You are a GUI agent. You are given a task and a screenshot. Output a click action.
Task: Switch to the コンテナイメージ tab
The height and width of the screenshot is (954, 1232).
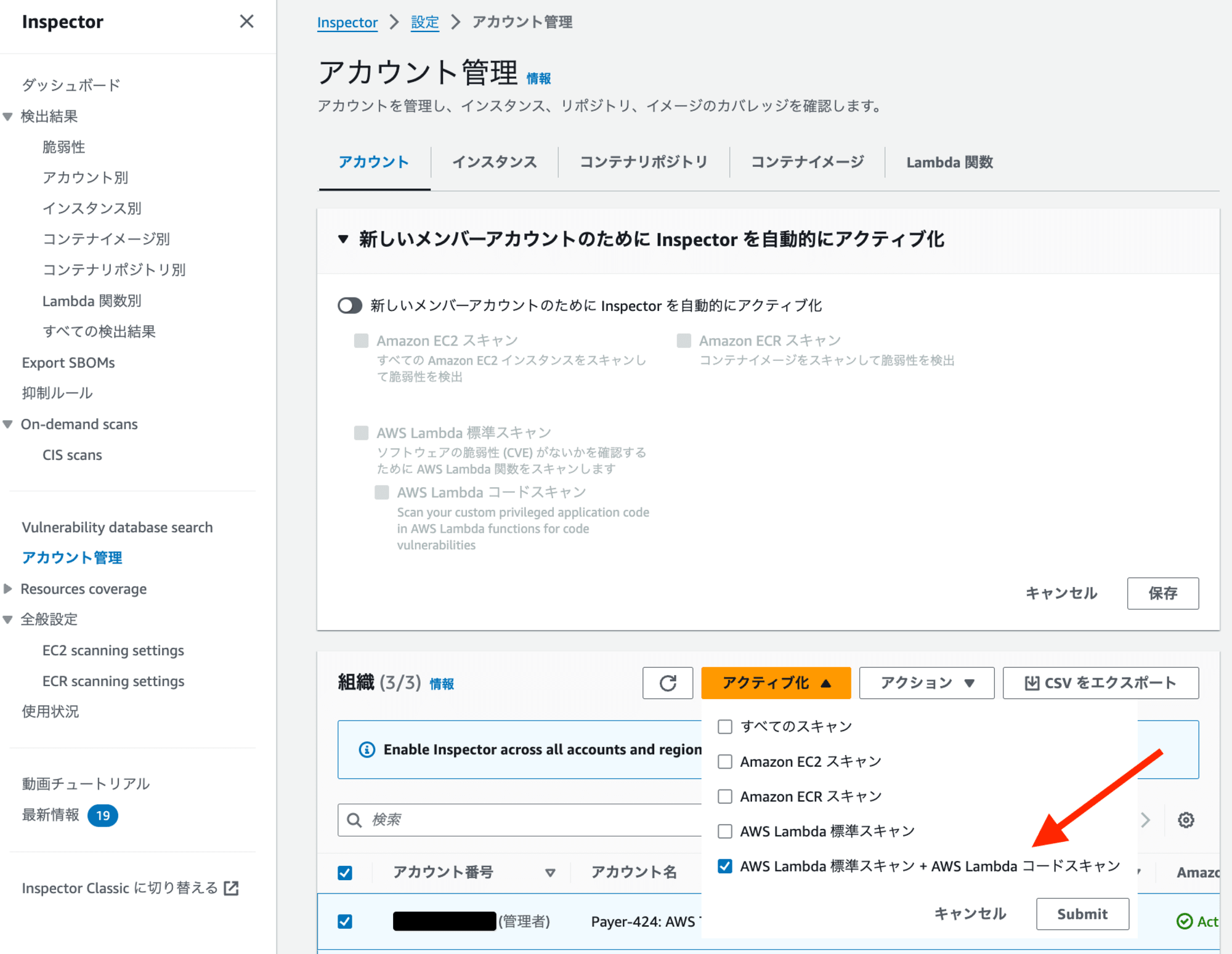tap(808, 163)
